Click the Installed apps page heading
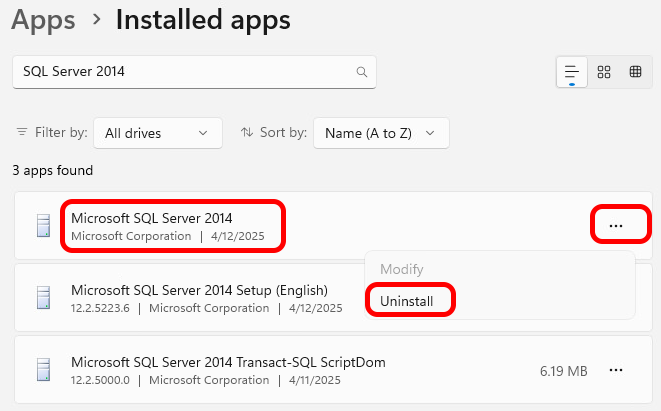The height and width of the screenshot is (411, 661). (x=203, y=18)
